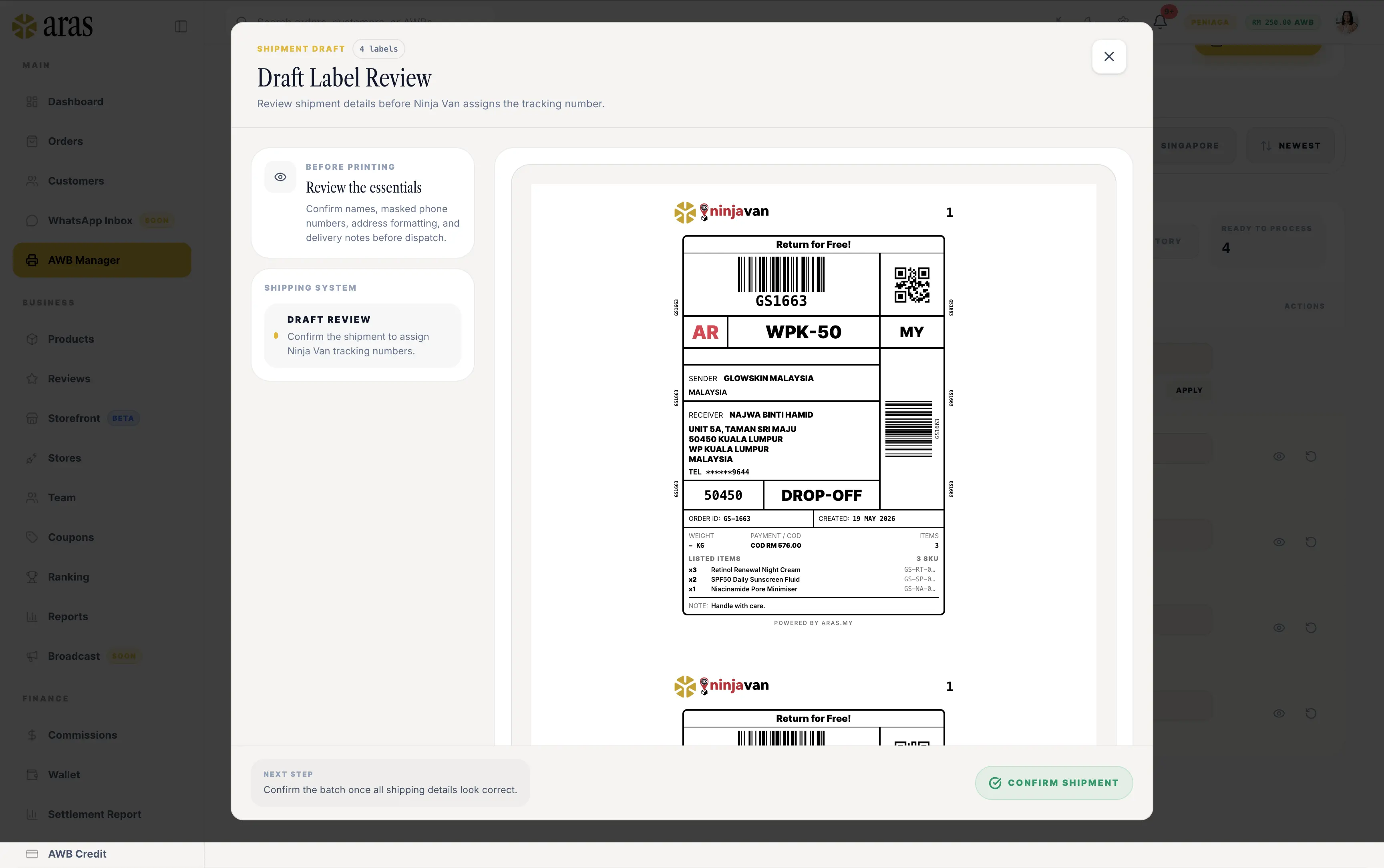Screen dimensions: 1384x868
Task: Click the PENIAGA plan badge
Action: click(1210, 22)
